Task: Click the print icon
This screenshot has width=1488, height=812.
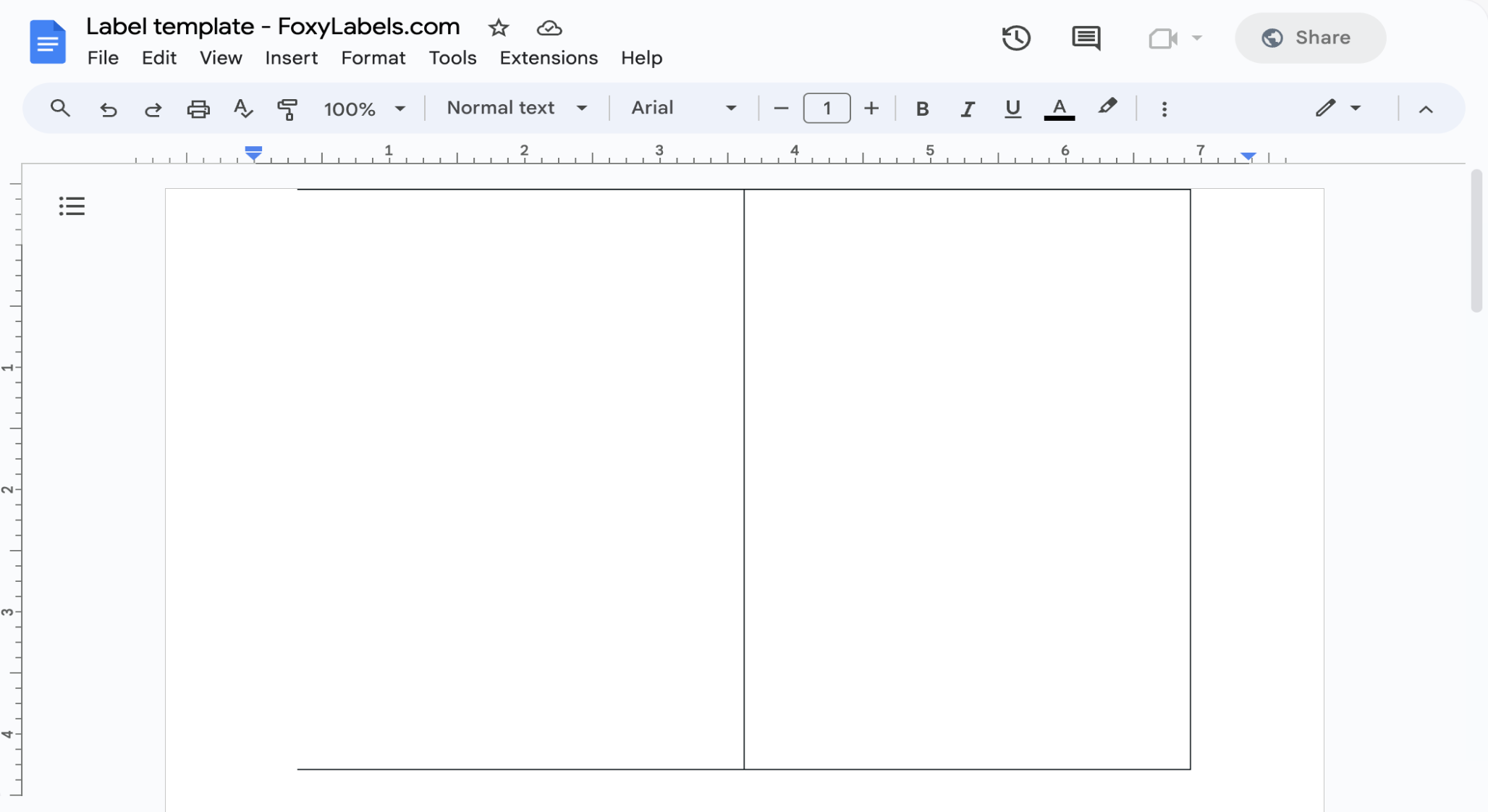Action: click(198, 109)
